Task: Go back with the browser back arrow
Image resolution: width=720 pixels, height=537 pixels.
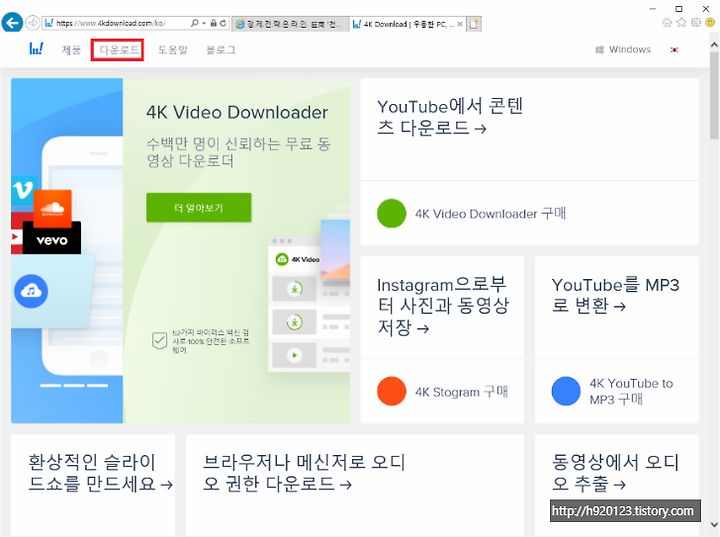Action: 12,23
